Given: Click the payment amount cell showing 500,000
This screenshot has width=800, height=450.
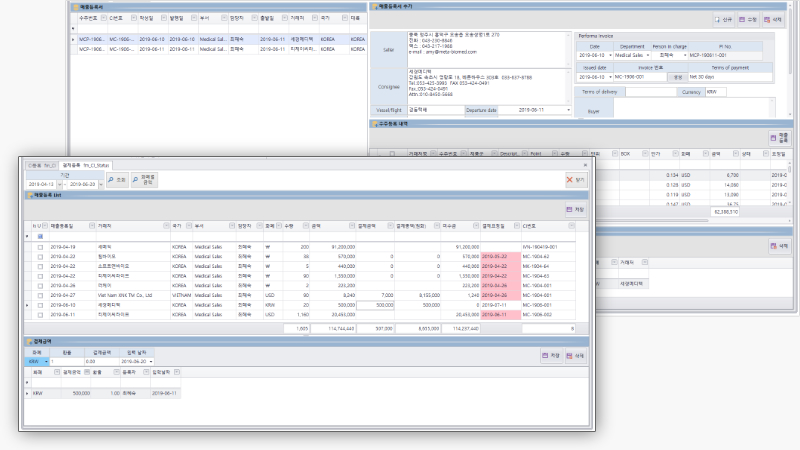Looking at the screenshot, I should pyautogui.click(x=375, y=305).
